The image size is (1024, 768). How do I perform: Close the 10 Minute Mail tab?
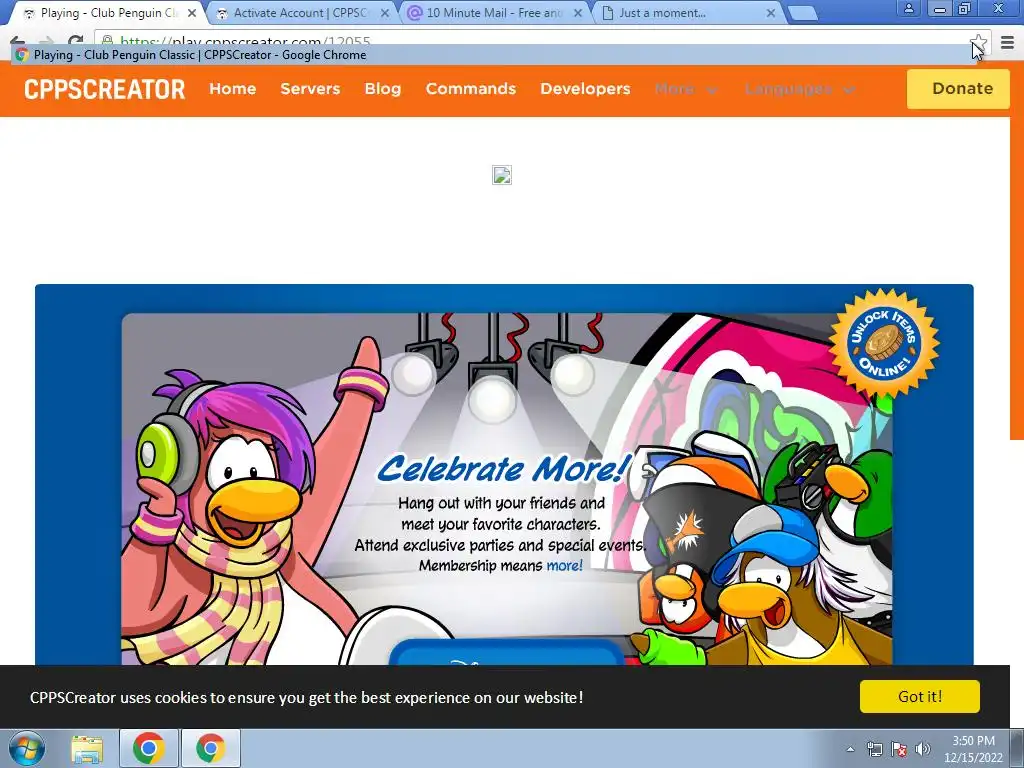[x=578, y=13]
